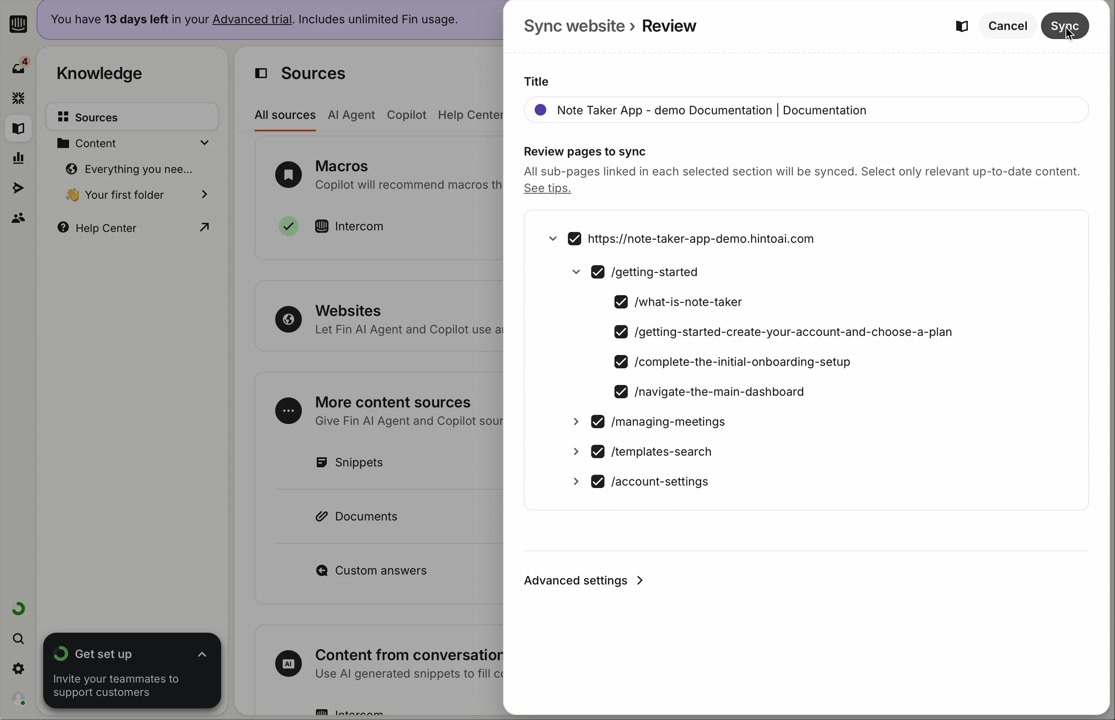Switch to the AI Agent tab
Screen dimensions: 1115x720
pyautogui.click(x=351, y=115)
